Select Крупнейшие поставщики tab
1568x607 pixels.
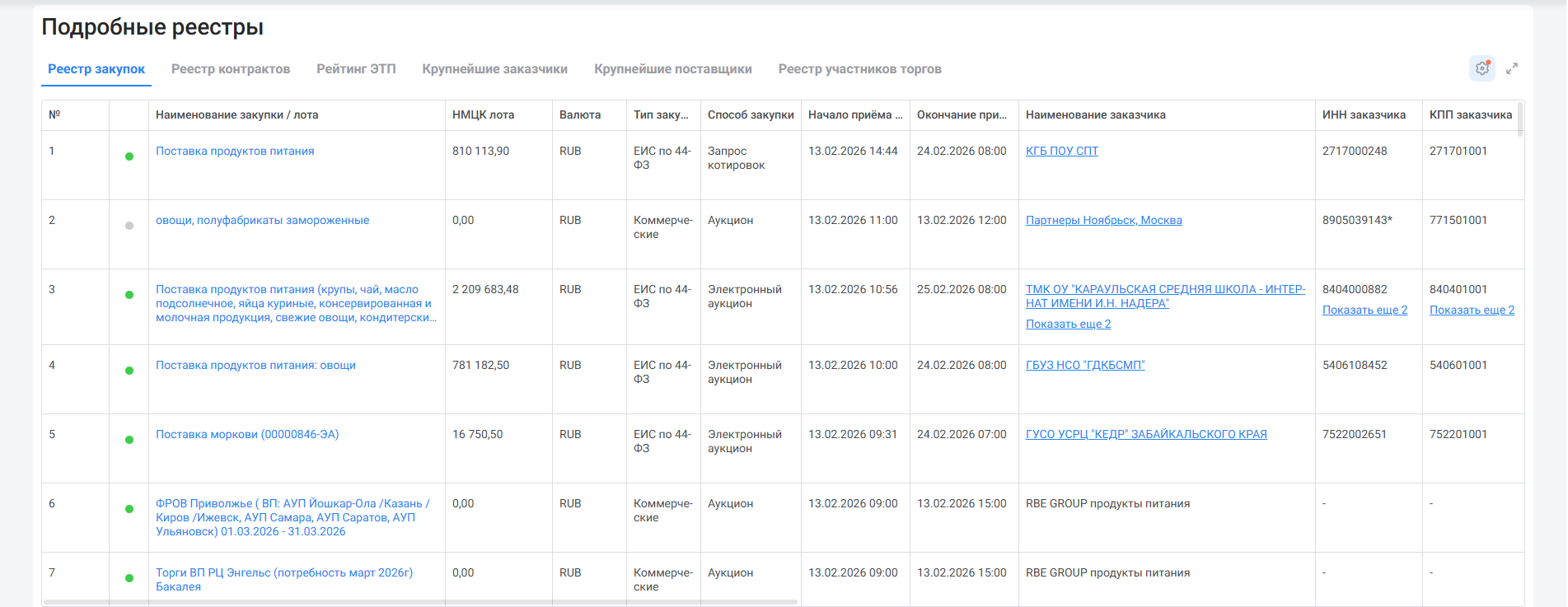point(672,69)
